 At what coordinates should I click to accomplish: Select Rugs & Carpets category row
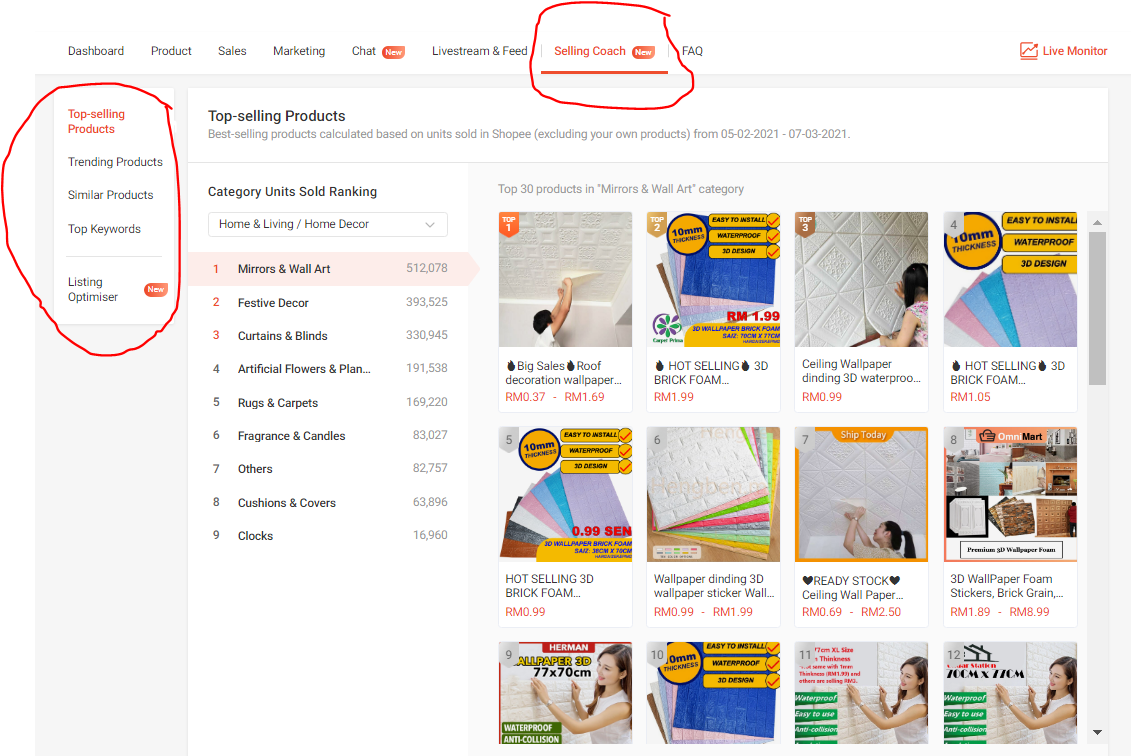[328, 403]
